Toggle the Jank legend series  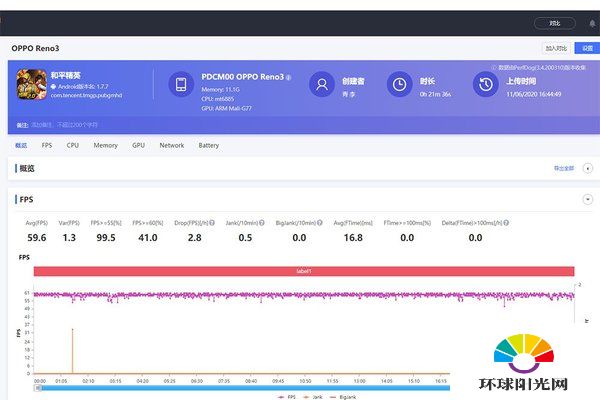pos(313,397)
